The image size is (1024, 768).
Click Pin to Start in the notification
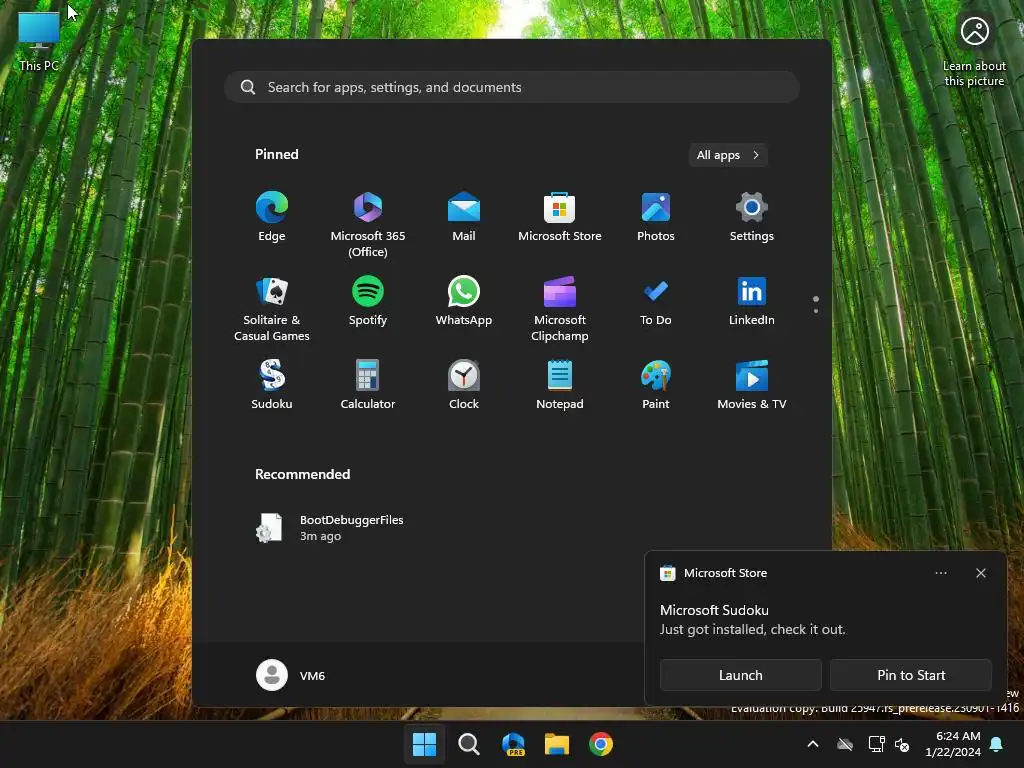coord(911,675)
